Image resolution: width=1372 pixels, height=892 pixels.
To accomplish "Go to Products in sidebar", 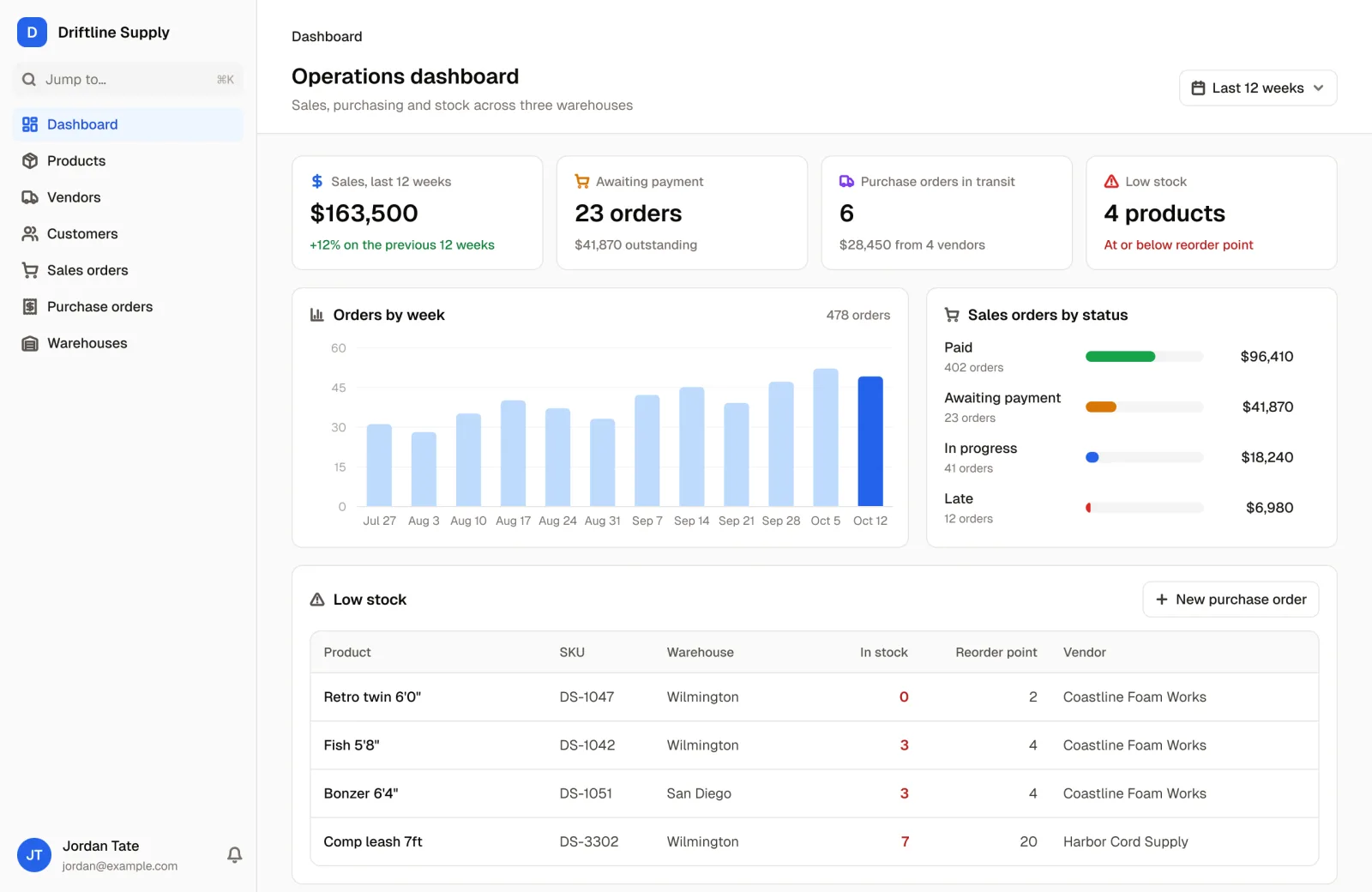I will pyautogui.click(x=129, y=161).
